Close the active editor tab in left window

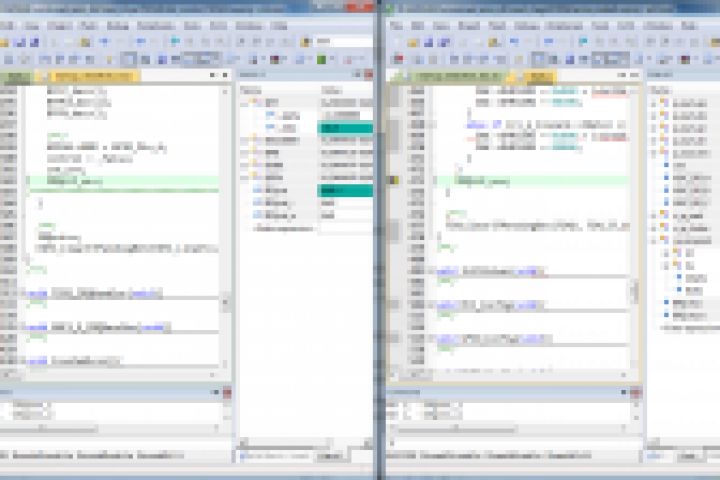click(225, 75)
